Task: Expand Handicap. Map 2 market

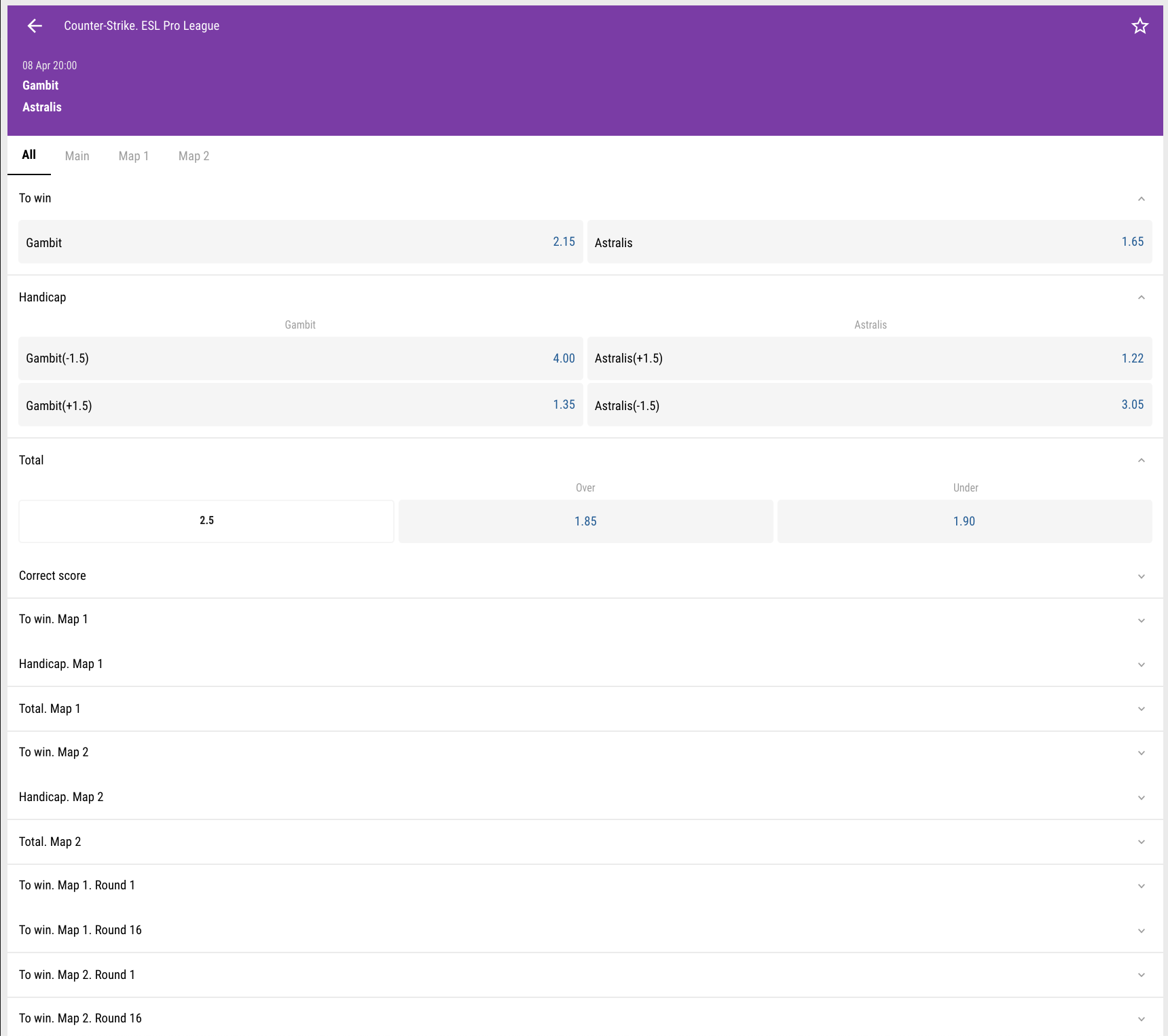Action: [585, 797]
